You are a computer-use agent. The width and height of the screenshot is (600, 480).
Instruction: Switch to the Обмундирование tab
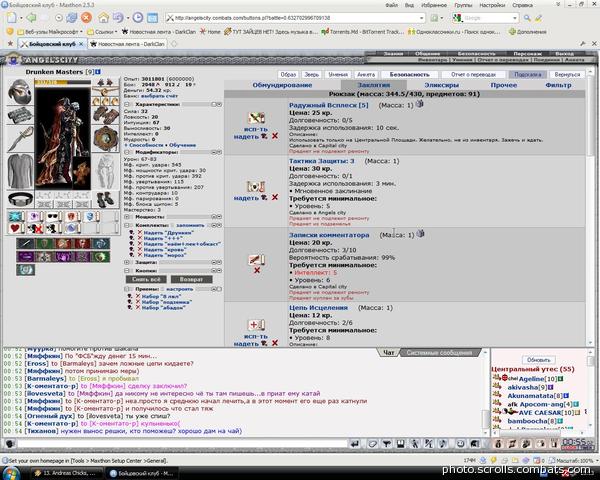click(x=282, y=85)
